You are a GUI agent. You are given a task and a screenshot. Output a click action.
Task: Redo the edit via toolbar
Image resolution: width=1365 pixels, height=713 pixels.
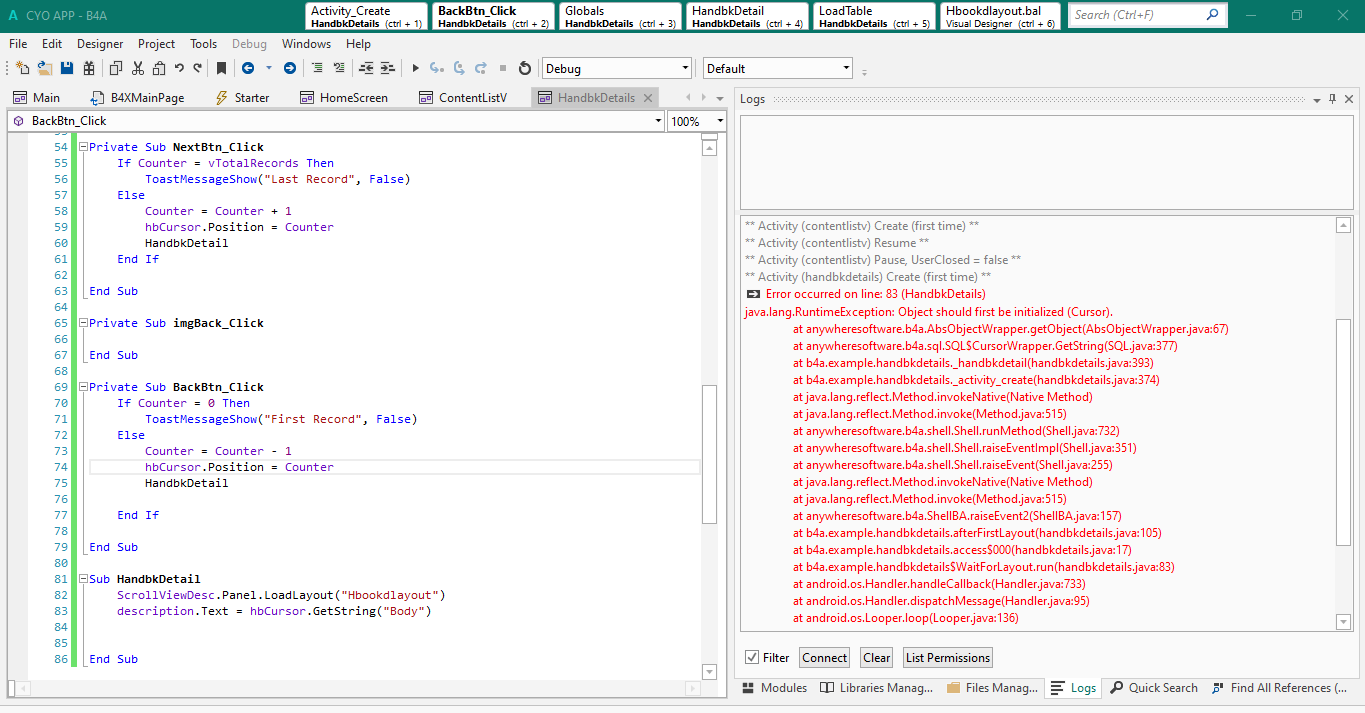point(198,68)
